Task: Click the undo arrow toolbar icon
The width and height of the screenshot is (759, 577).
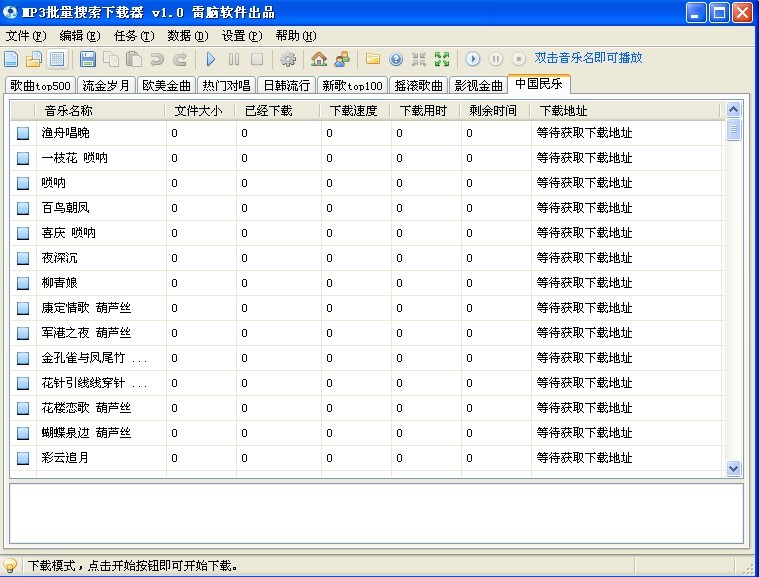Action: [x=157, y=60]
